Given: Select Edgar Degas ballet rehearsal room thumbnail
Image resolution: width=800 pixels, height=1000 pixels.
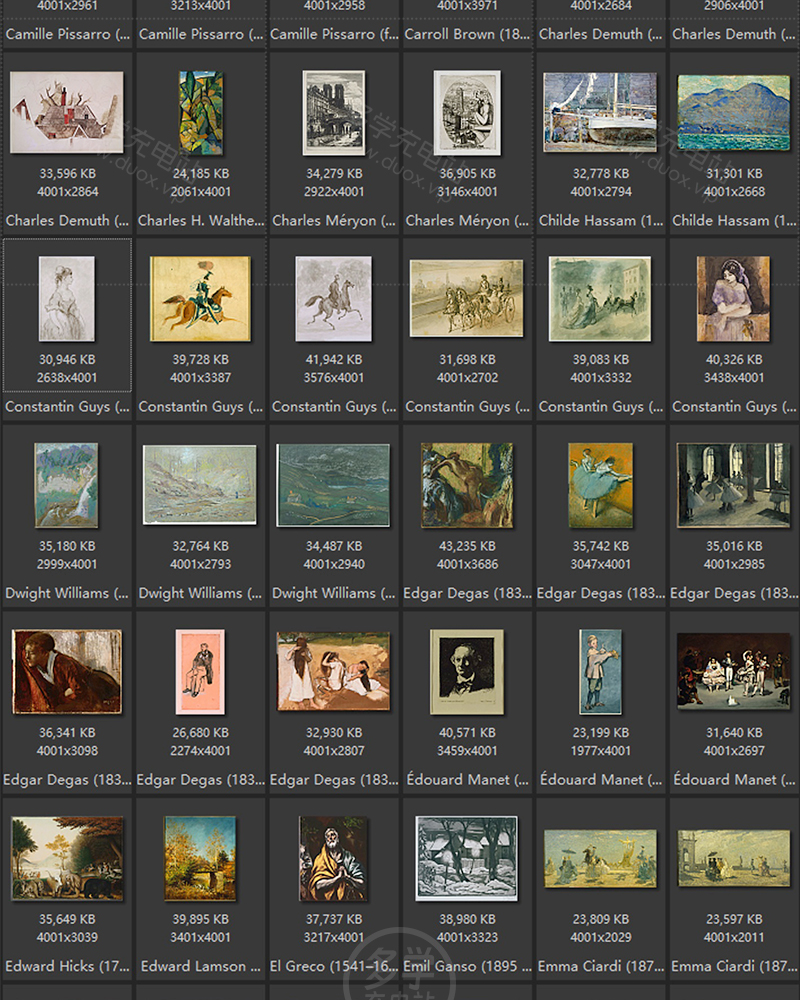Looking at the screenshot, I should (x=733, y=485).
